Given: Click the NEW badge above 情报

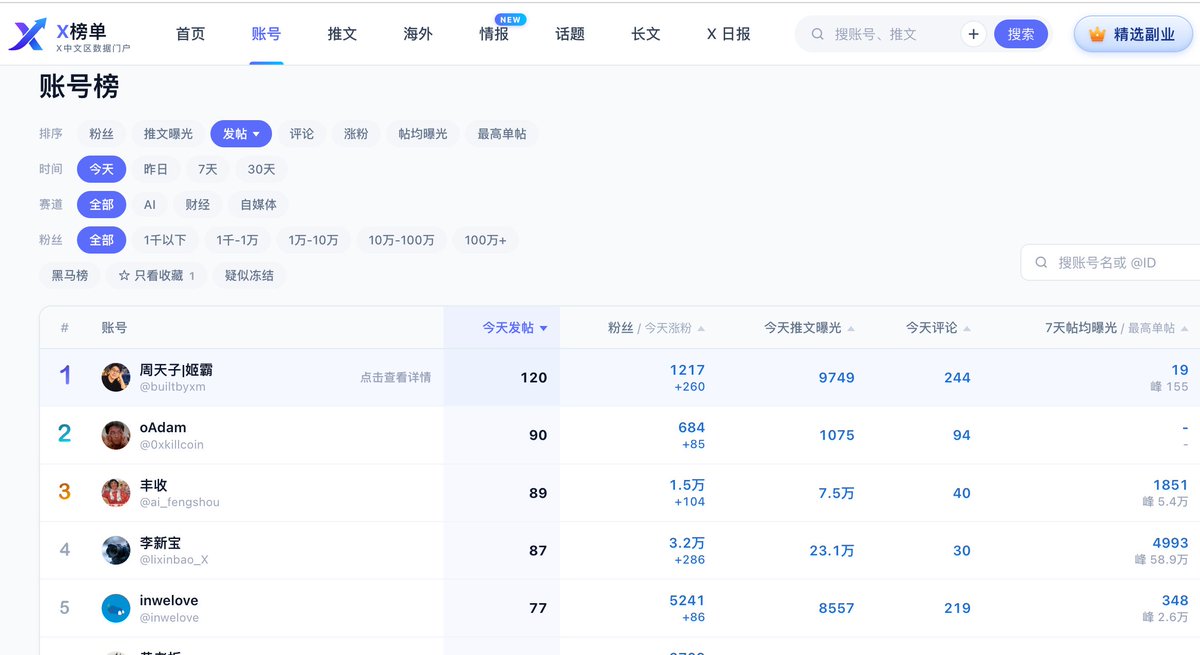Looking at the screenshot, I should (511, 19).
